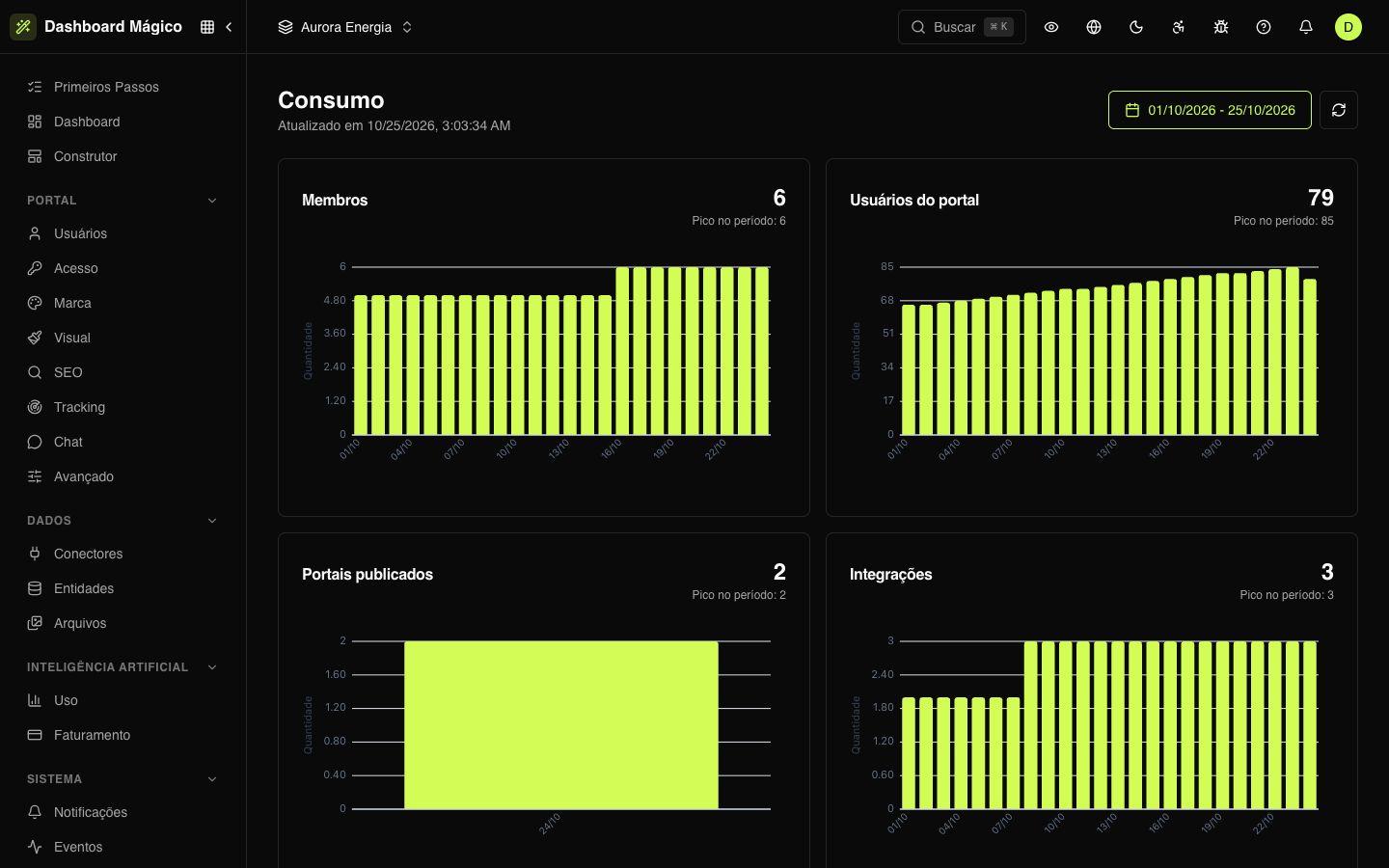Viewport: 1389px width, 868px height.
Task: Click the Dashboard Mágico logo
Action: click(x=23, y=27)
